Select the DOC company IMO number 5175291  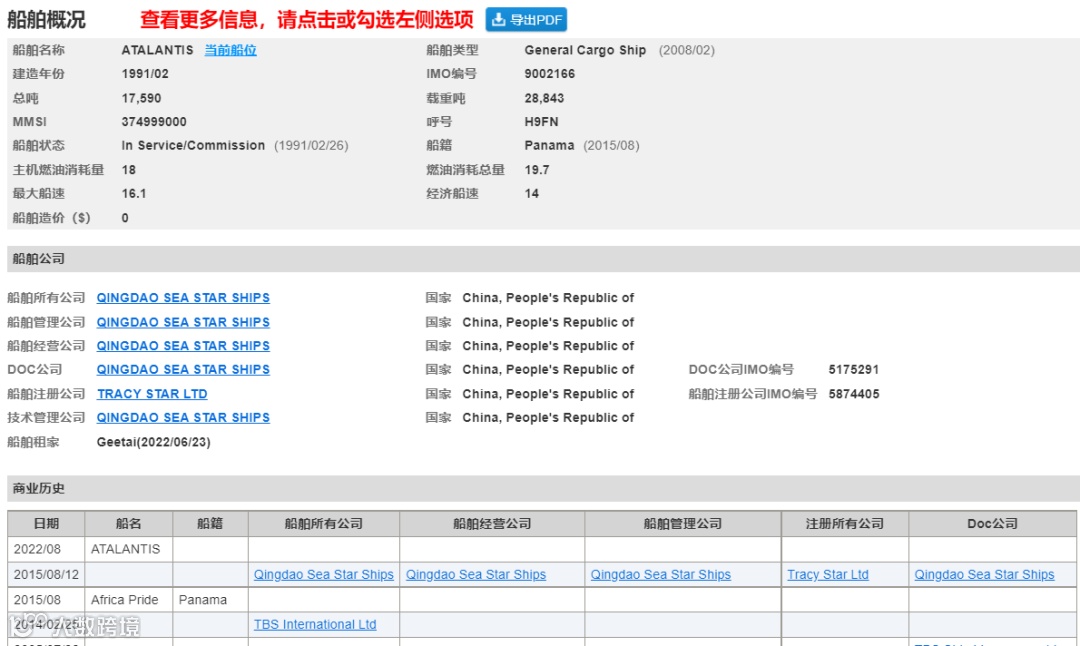click(x=853, y=369)
